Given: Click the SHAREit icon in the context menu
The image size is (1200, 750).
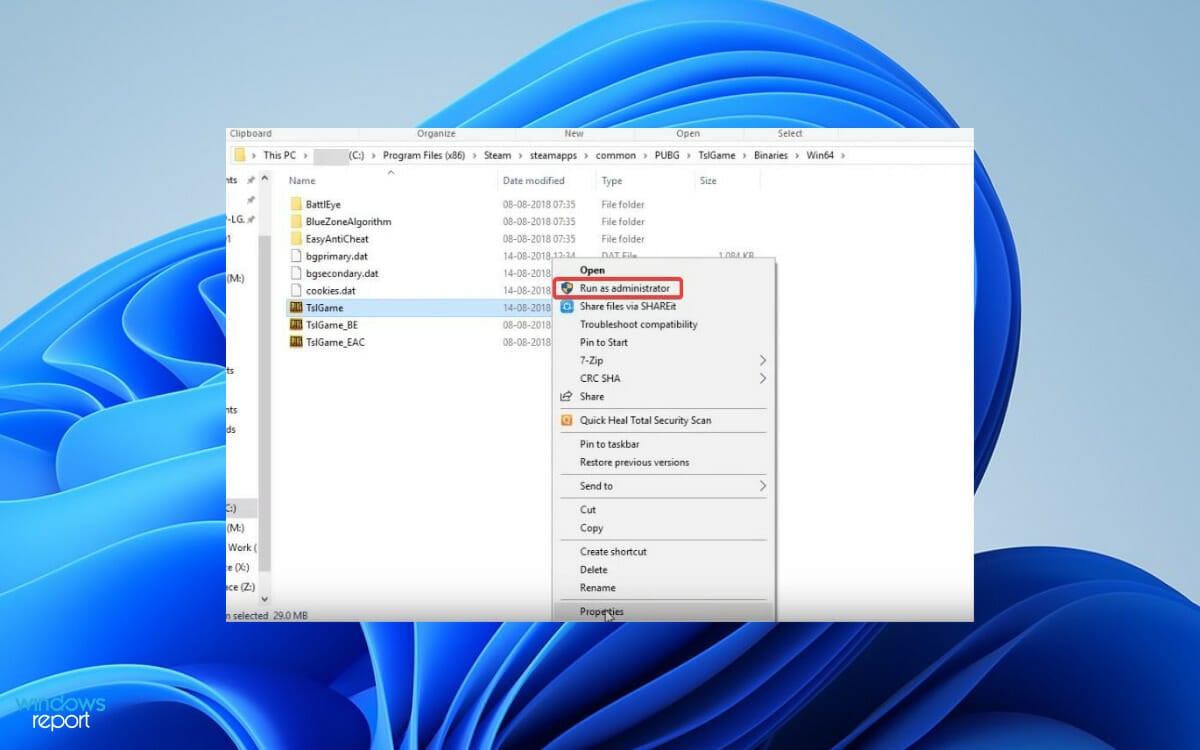Looking at the screenshot, I should pyautogui.click(x=566, y=306).
